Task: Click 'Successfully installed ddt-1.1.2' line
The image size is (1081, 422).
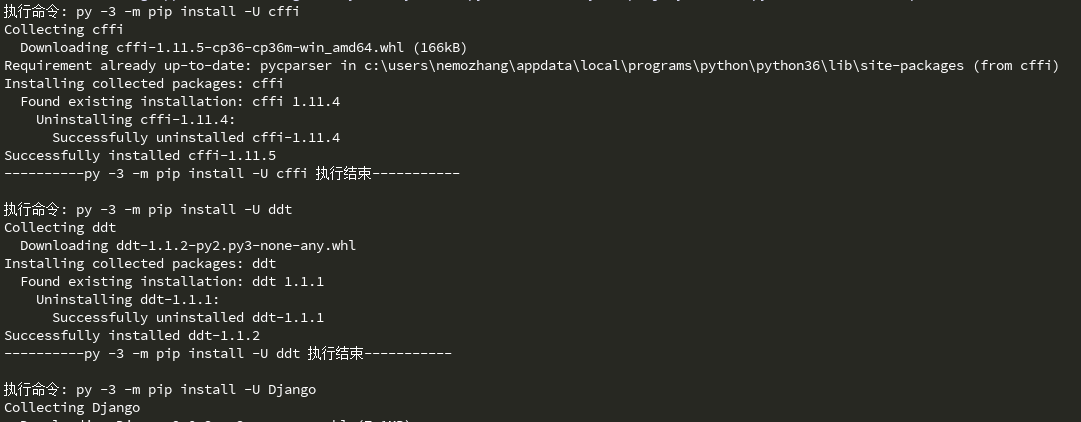Action: click(x=132, y=335)
